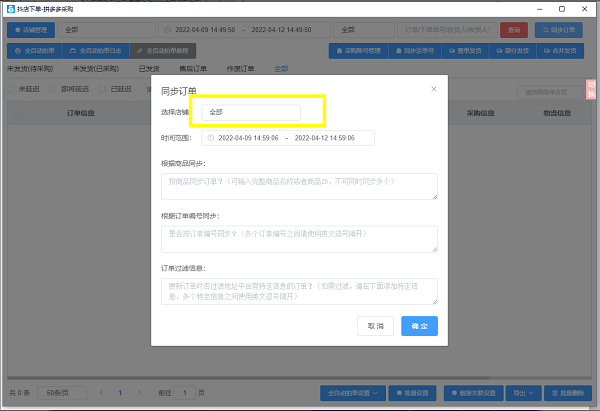This screenshot has height=411, width=600.
Task: Open 店铺管理 store management
Action: 31,30
